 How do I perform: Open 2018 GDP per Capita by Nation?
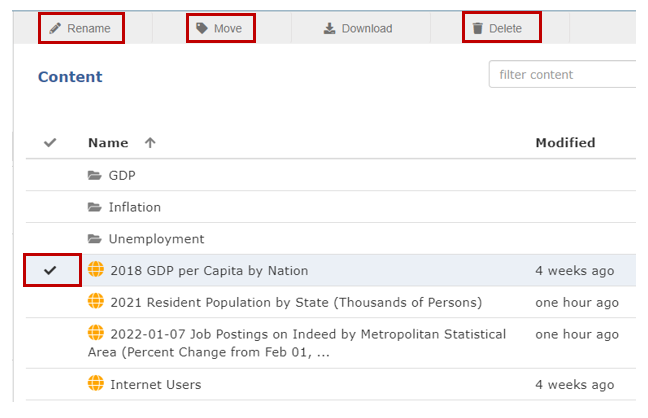point(209,270)
